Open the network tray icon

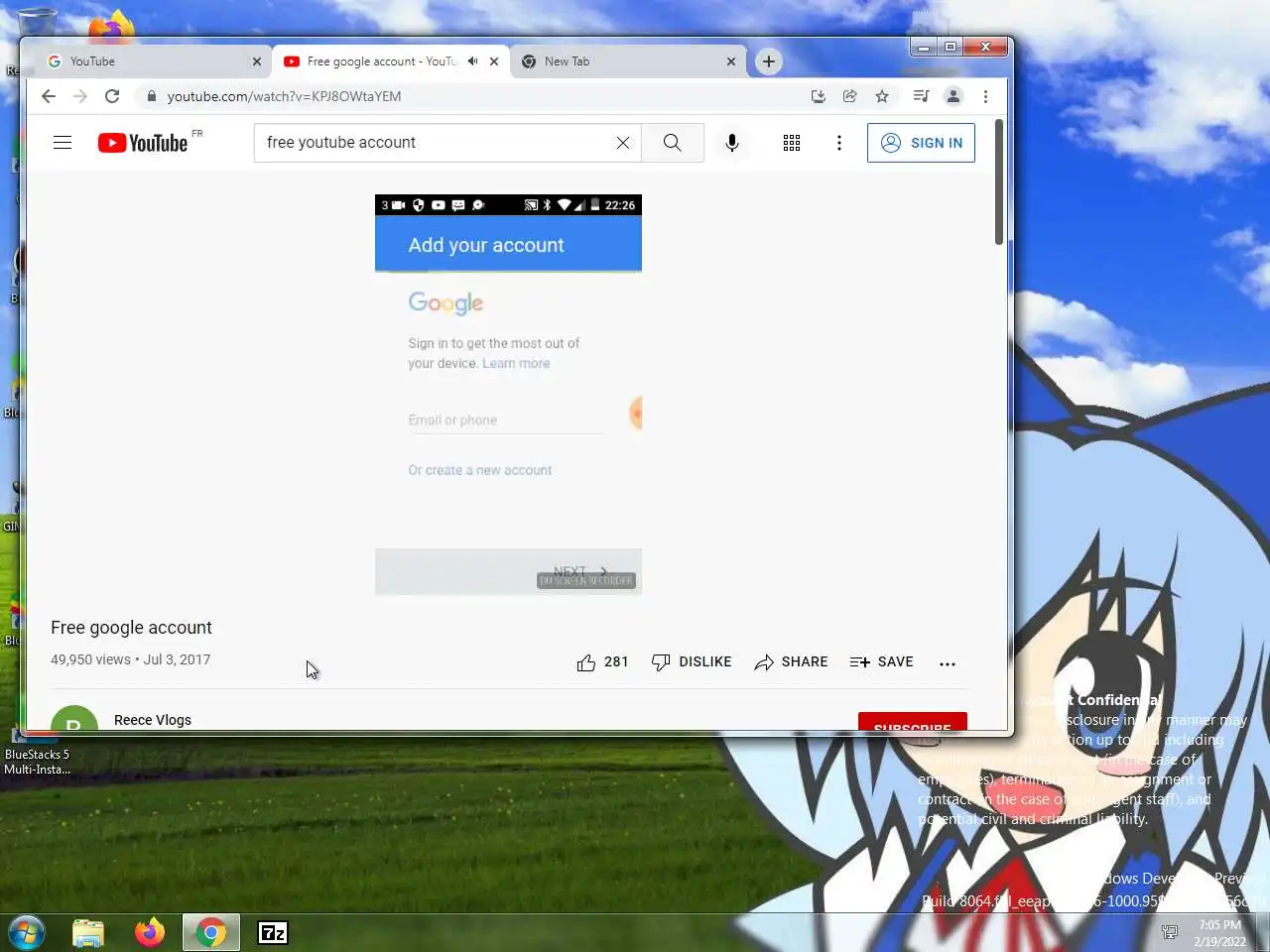tap(1170, 932)
